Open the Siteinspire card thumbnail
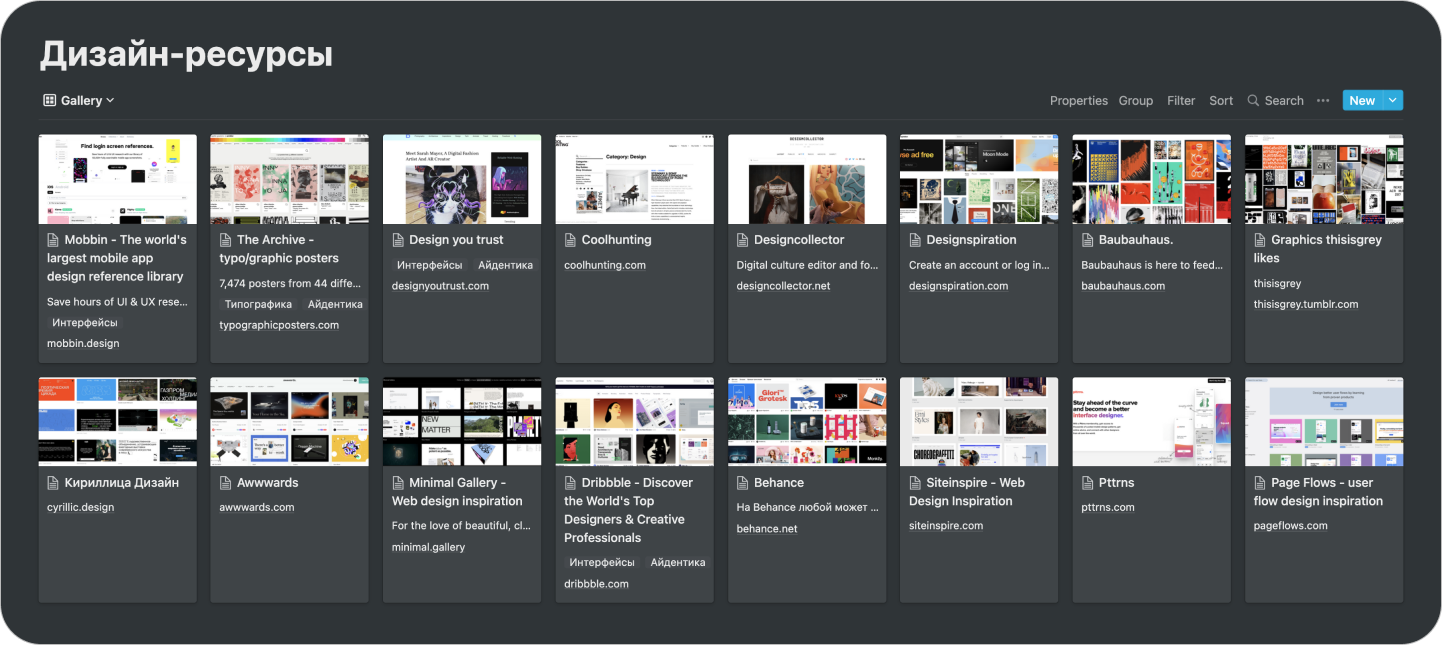Image resolution: width=1442 pixels, height=645 pixels. pyautogui.click(x=979, y=422)
